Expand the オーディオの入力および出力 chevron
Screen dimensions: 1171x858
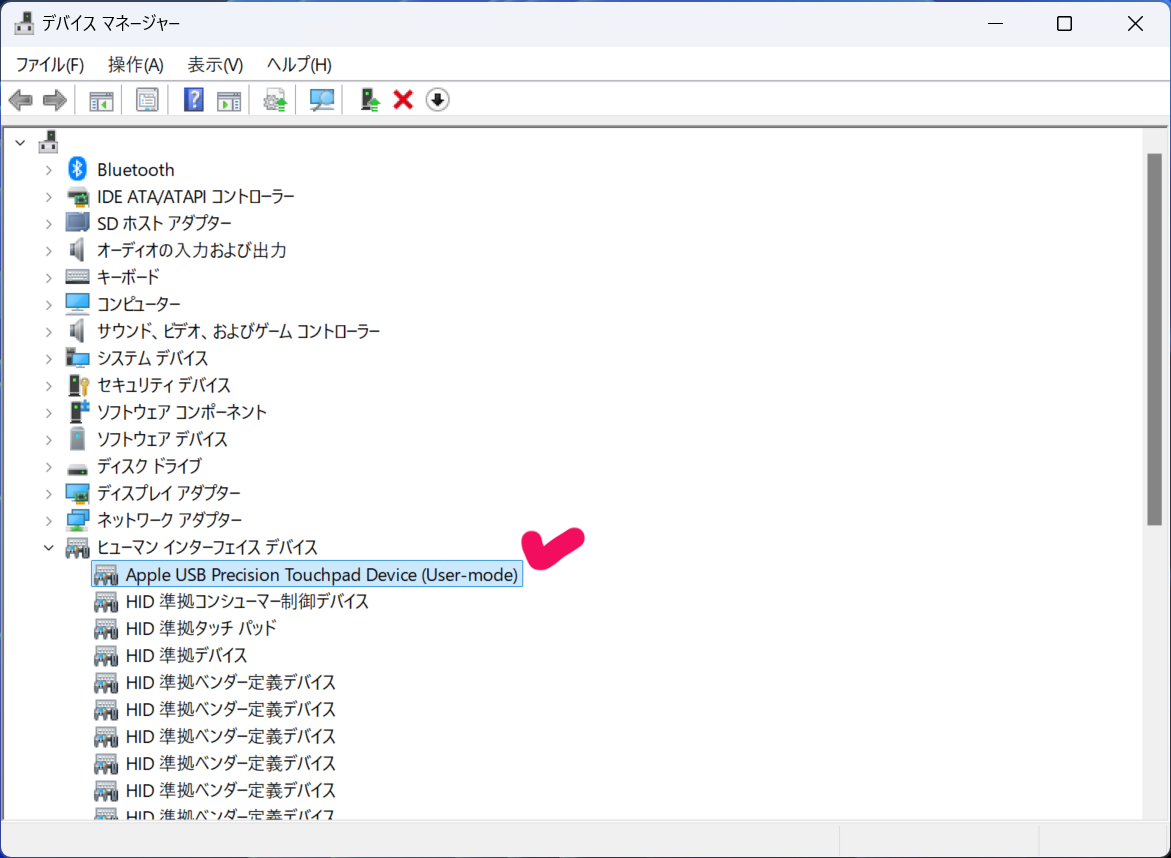click(49, 251)
